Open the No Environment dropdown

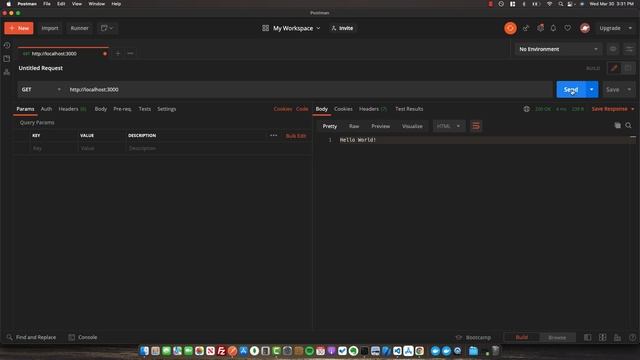tap(558, 49)
